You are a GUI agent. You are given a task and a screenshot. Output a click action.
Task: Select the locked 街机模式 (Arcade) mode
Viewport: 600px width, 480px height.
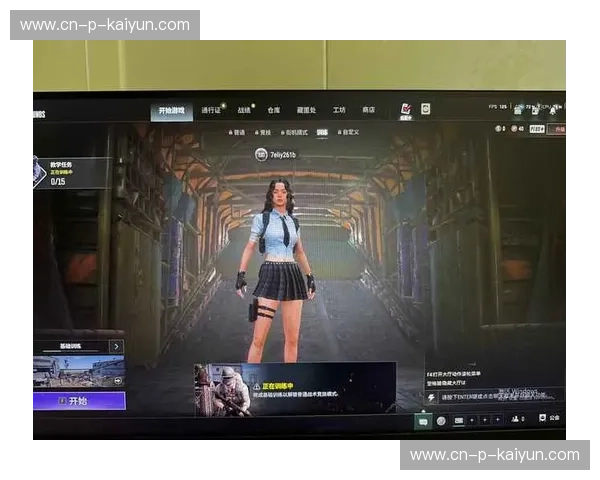pos(294,132)
